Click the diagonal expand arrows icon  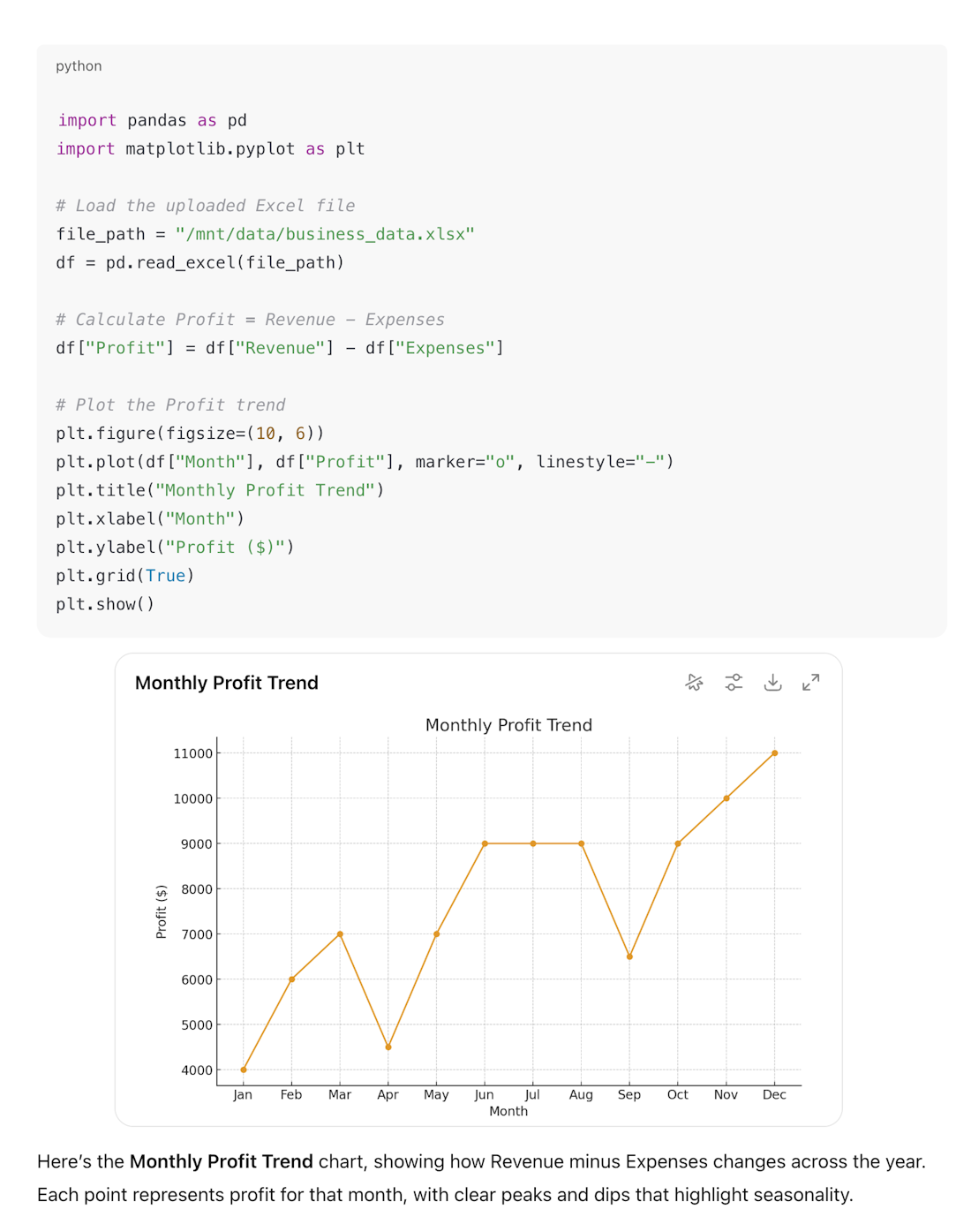coord(811,682)
